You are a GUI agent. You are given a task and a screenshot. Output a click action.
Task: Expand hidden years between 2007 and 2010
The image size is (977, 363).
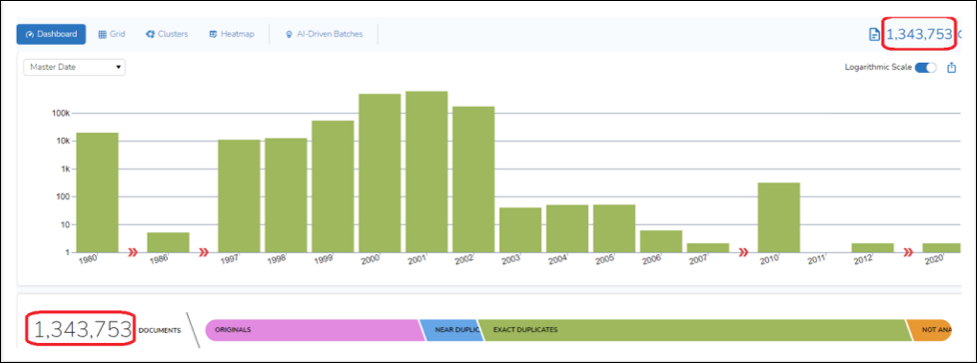tap(743, 252)
